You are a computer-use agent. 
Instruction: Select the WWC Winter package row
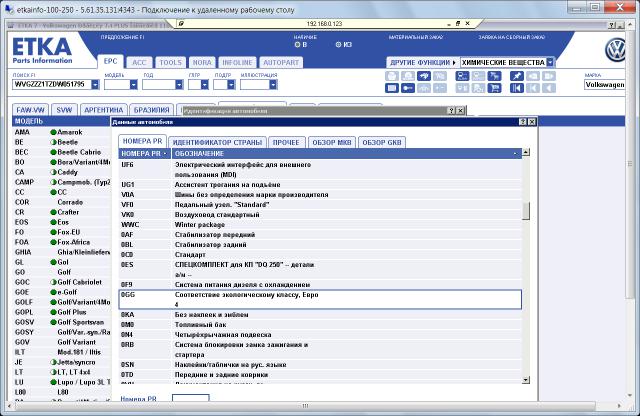[x=320, y=225]
